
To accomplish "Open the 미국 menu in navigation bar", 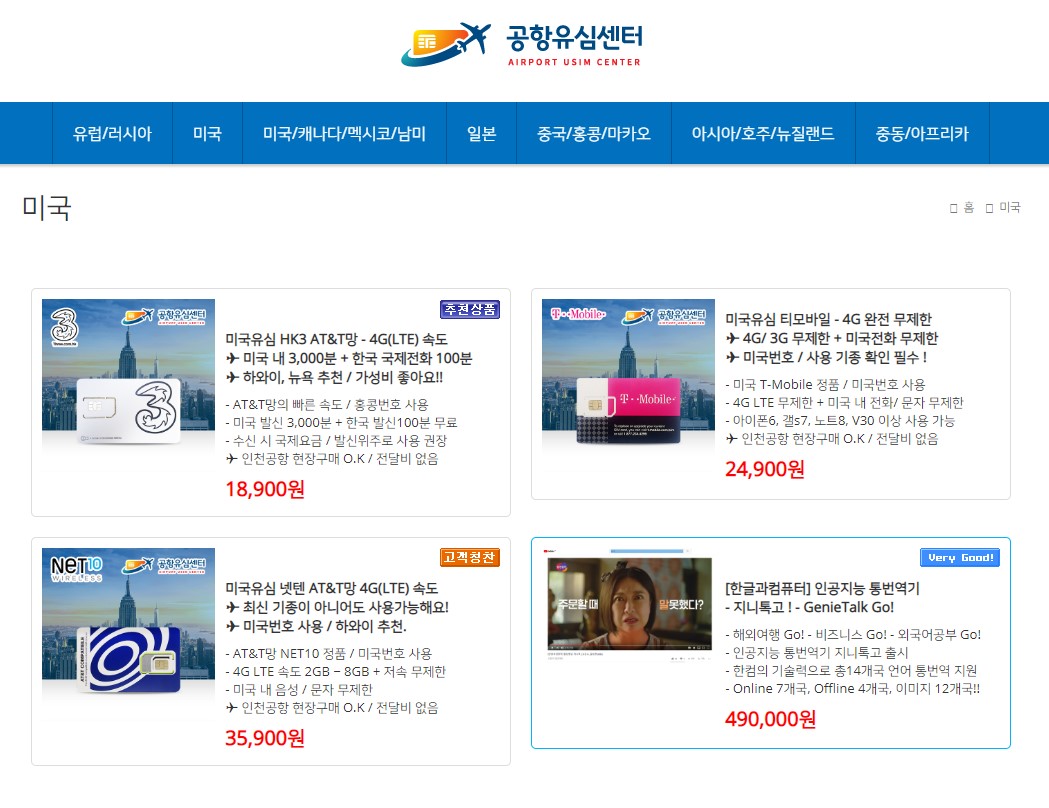I will point(207,133).
